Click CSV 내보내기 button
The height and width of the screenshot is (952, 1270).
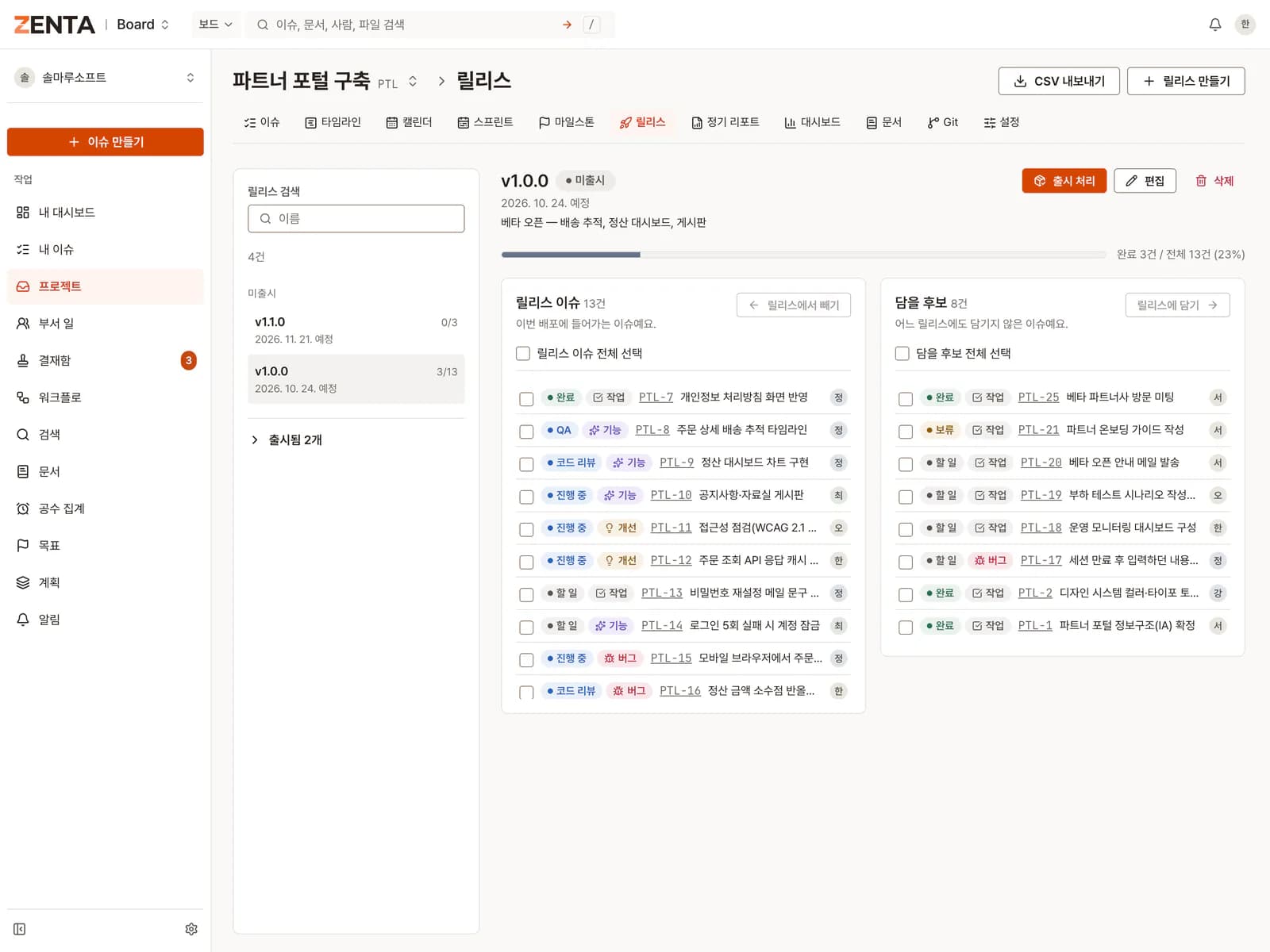(1059, 81)
